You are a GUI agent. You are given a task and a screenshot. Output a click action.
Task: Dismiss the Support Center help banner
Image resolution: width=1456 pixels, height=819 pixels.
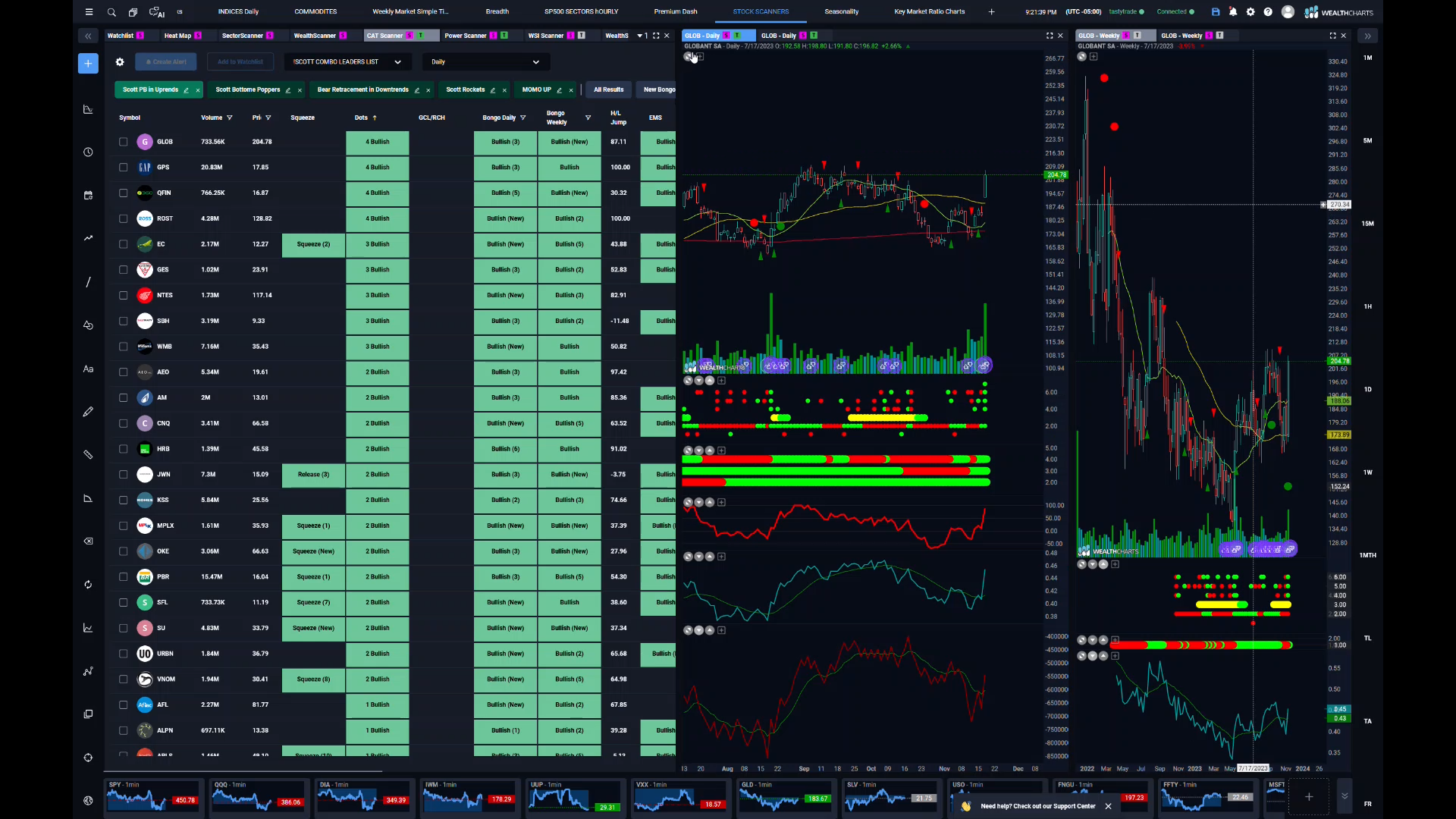1108,807
